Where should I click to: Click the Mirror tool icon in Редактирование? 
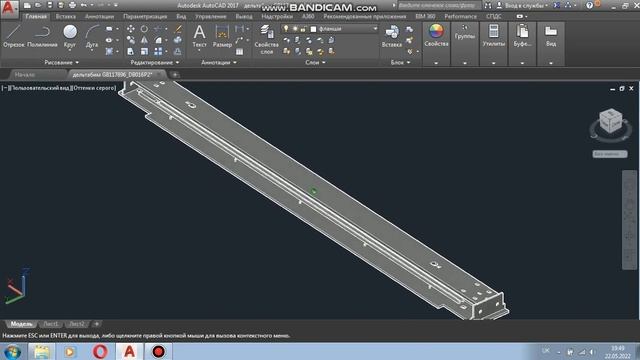[144, 40]
